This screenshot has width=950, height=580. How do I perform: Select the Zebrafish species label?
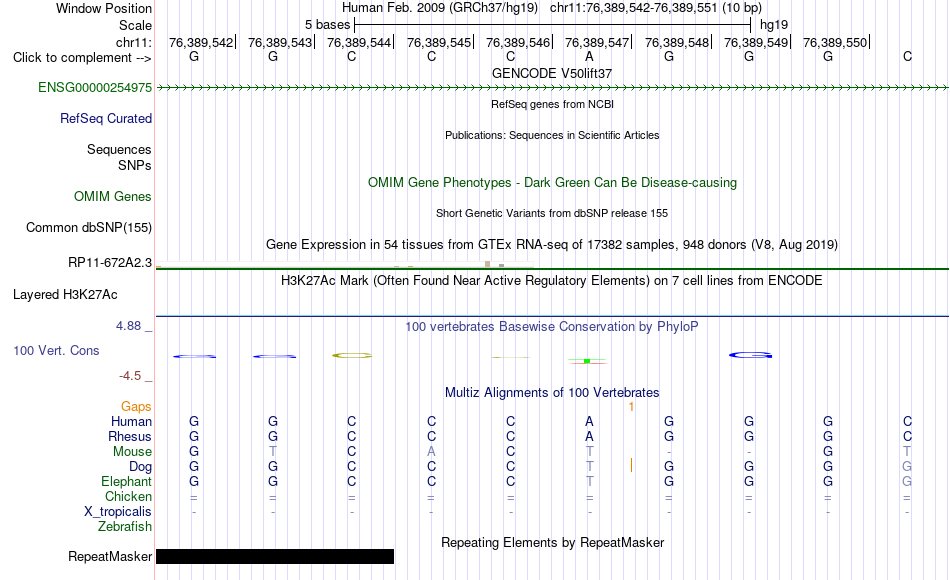(x=125, y=527)
